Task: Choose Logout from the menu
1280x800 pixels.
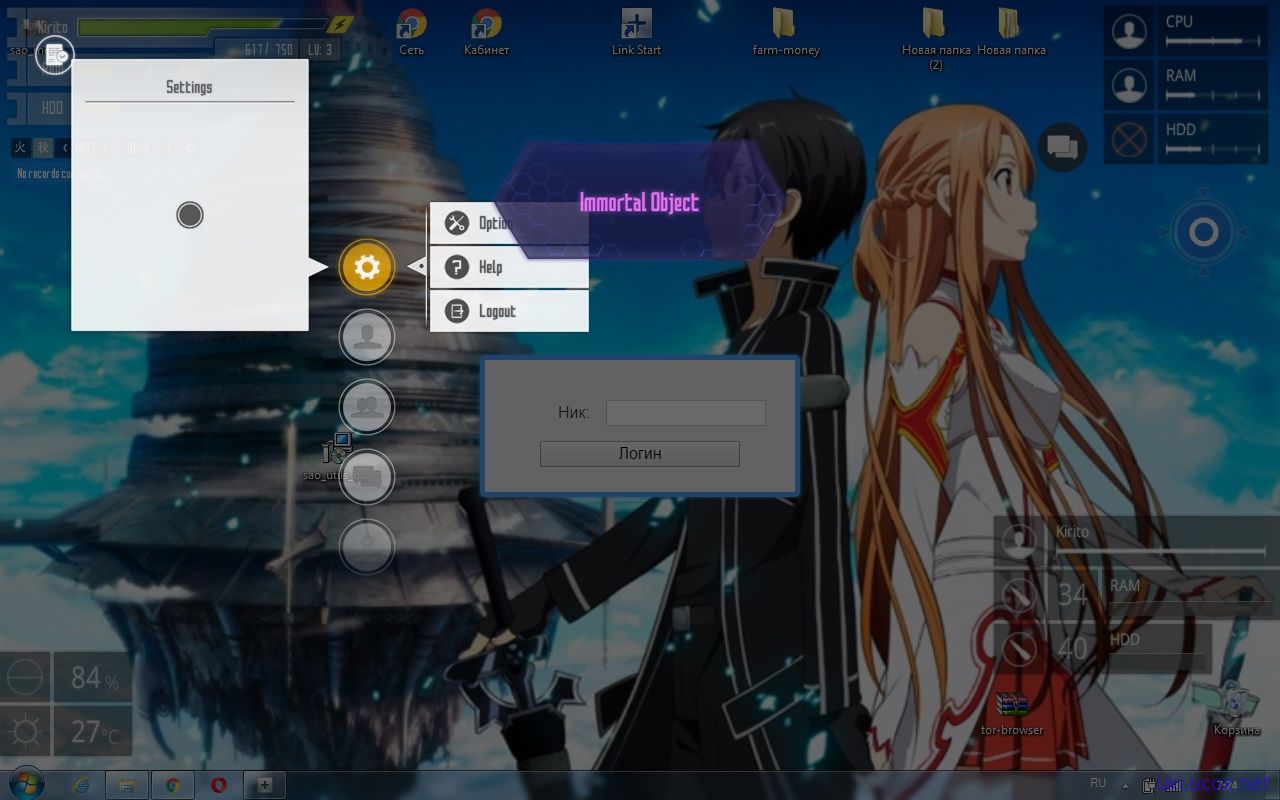Action: (x=509, y=311)
